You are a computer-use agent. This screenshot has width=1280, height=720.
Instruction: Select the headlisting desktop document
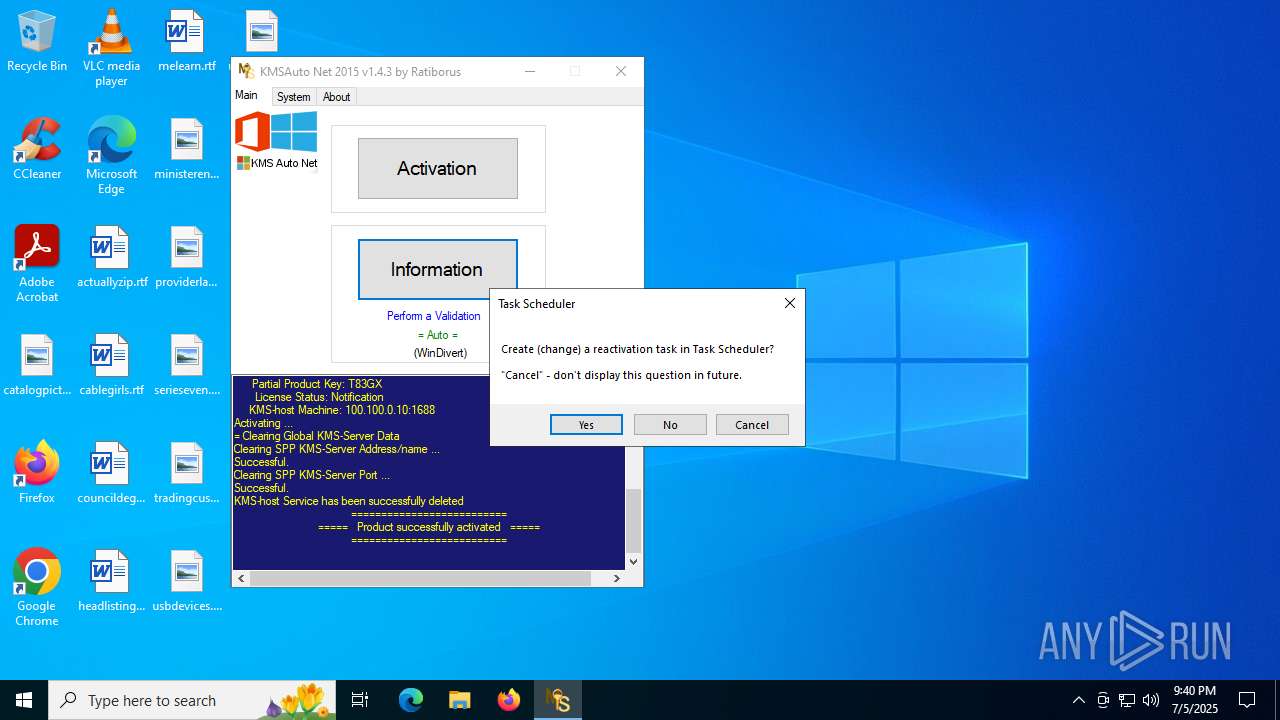(111, 581)
